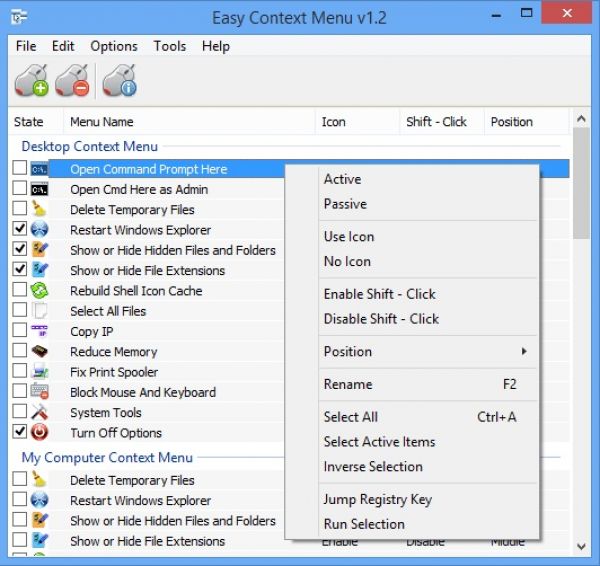The height and width of the screenshot is (566, 600).
Task: Click the System Tools wrench icon
Action: tap(39, 412)
